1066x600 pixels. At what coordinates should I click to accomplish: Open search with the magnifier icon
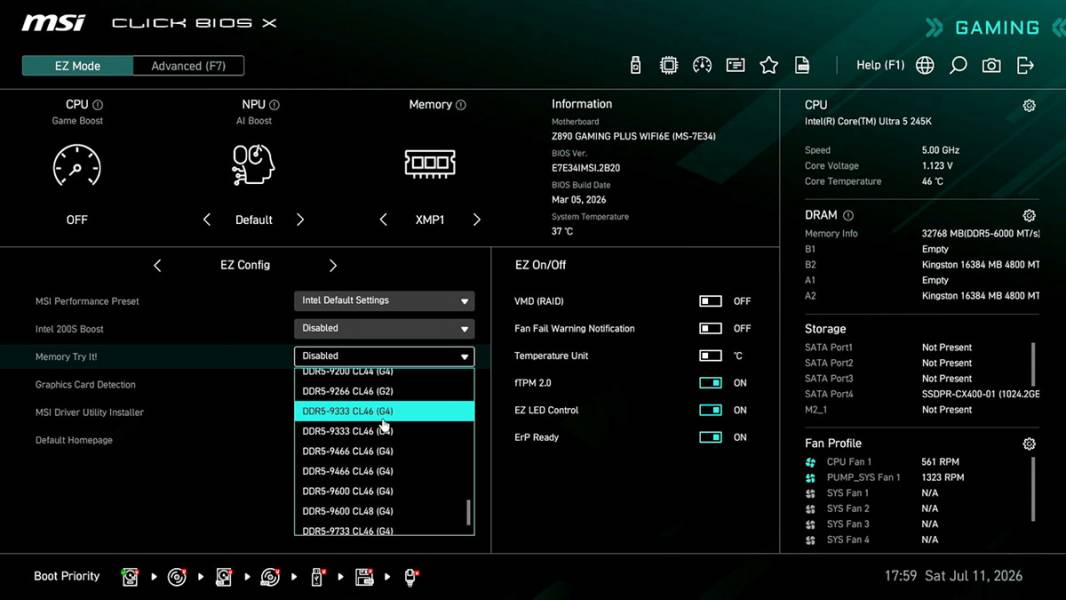958,65
